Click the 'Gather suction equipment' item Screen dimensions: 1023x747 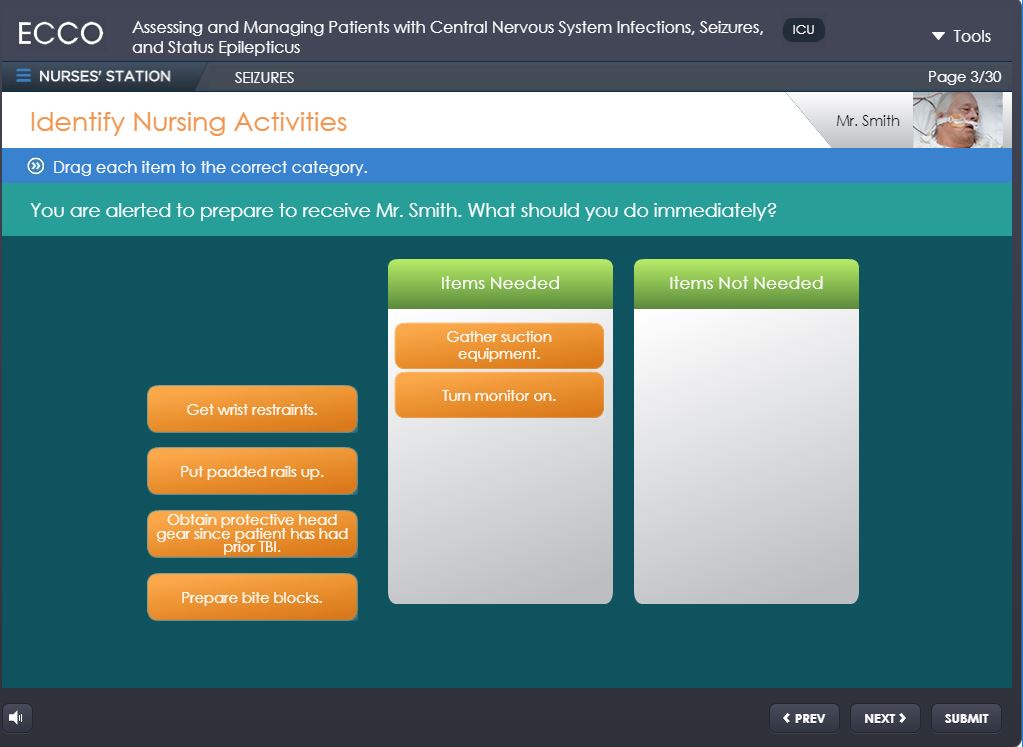click(x=499, y=345)
